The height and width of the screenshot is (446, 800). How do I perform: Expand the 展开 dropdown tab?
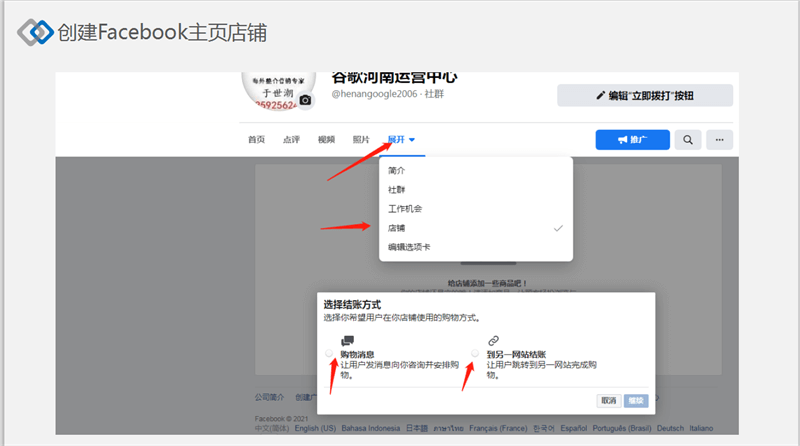point(401,139)
